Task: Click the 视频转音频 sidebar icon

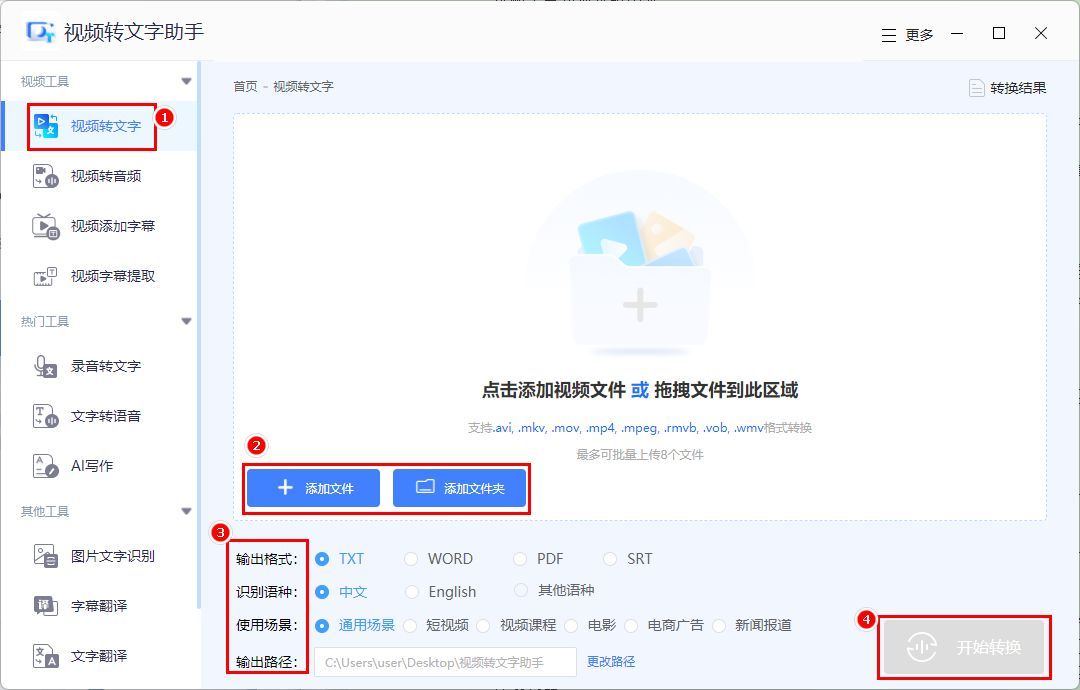Action: pyautogui.click(x=45, y=176)
